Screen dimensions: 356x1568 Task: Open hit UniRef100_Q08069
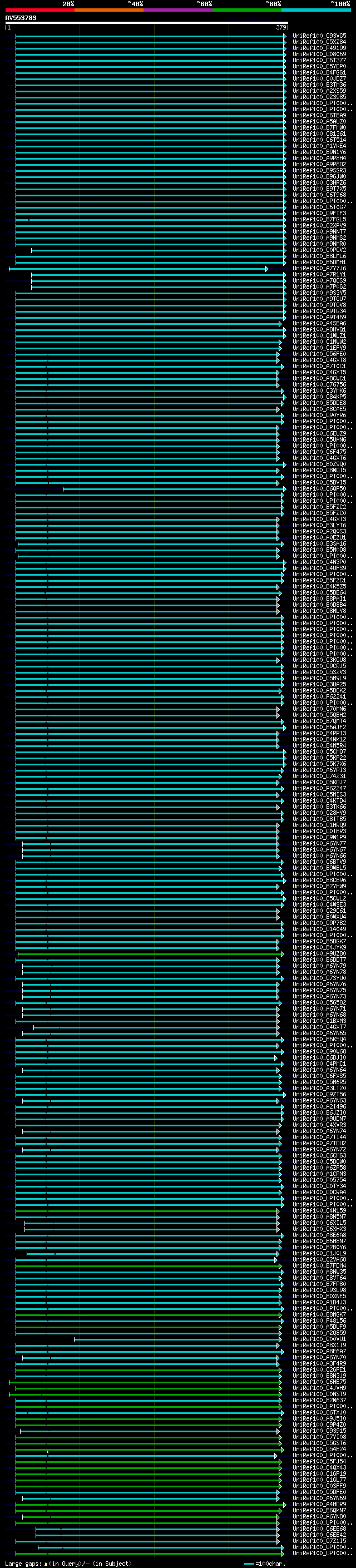click(319, 54)
